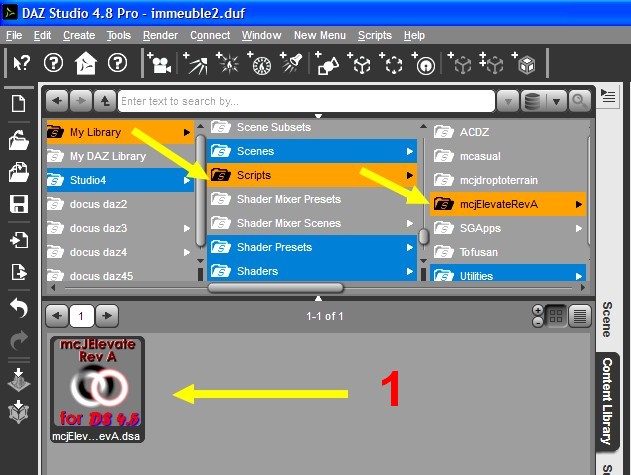Click the back navigation arrow in search bar
Image resolution: width=631 pixels, height=475 pixels.
[57, 101]
